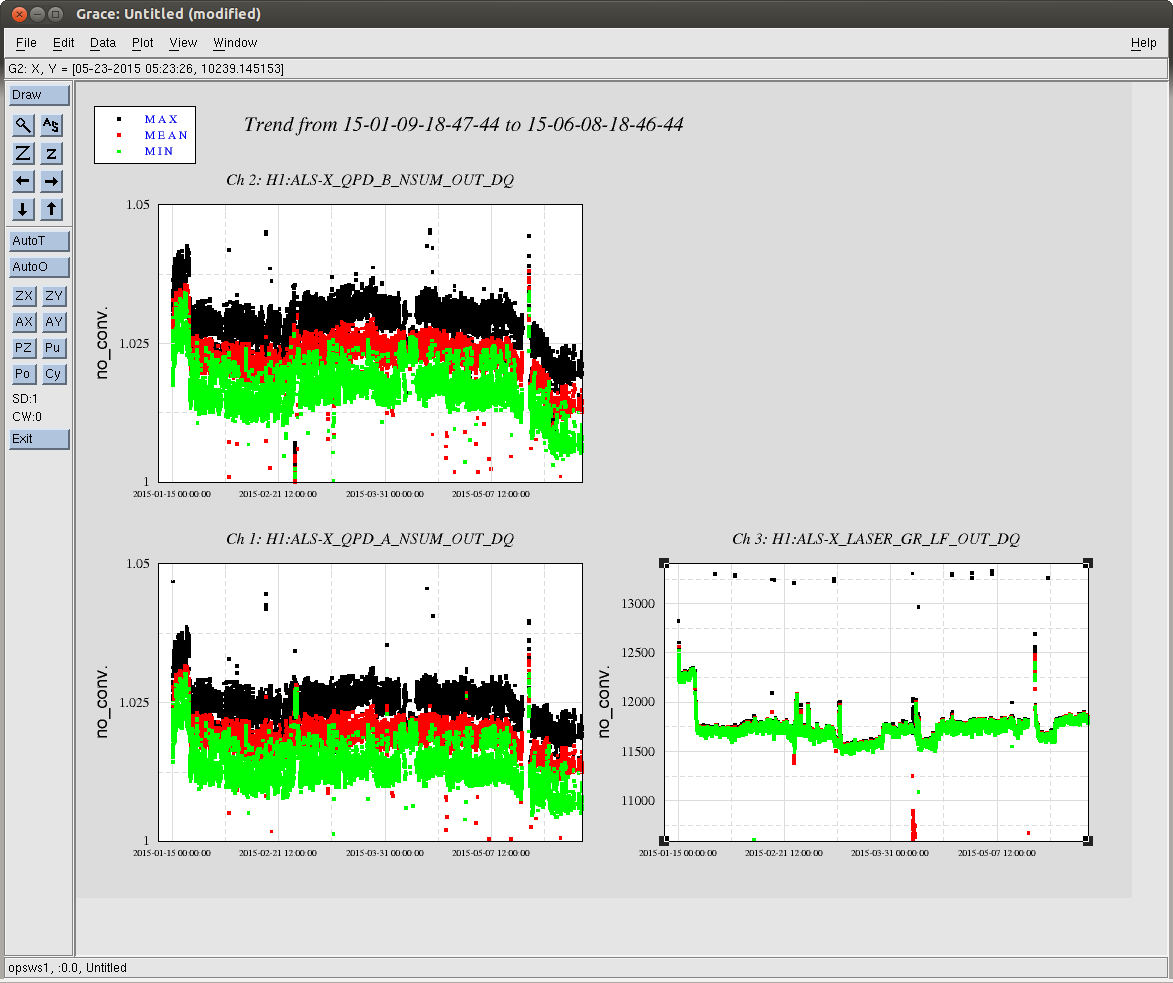1173x983 pixels.
Task: Click the AX autoscale X button
Action: (x=24, y=322)
